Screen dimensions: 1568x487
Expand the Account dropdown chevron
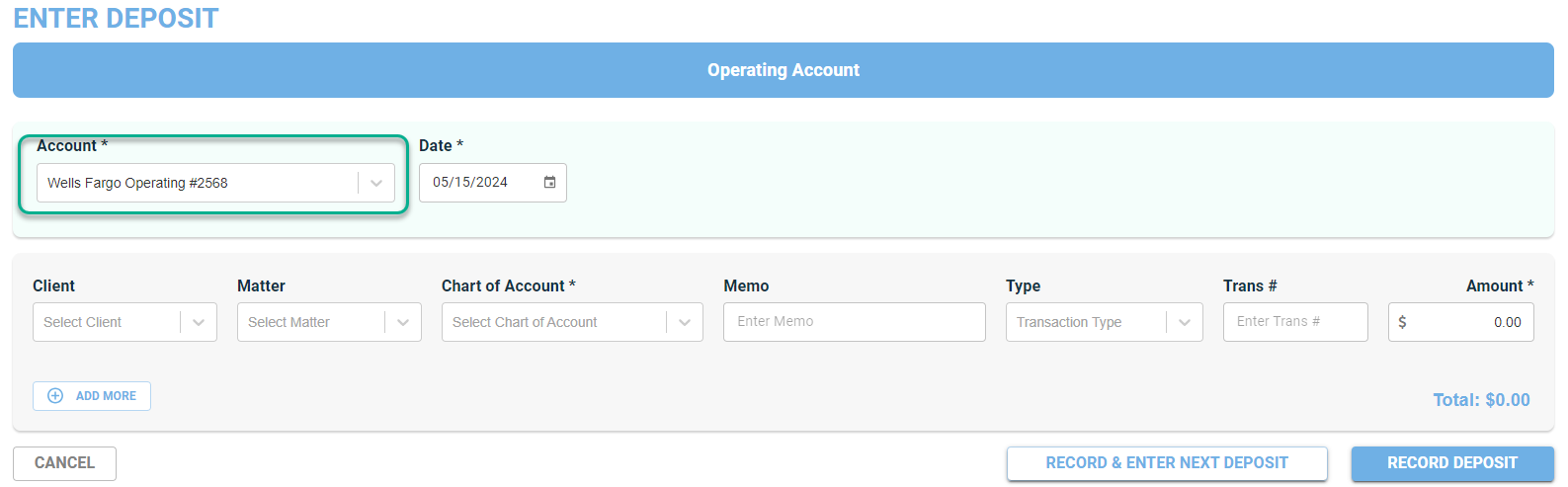click(x=376, y=183)
